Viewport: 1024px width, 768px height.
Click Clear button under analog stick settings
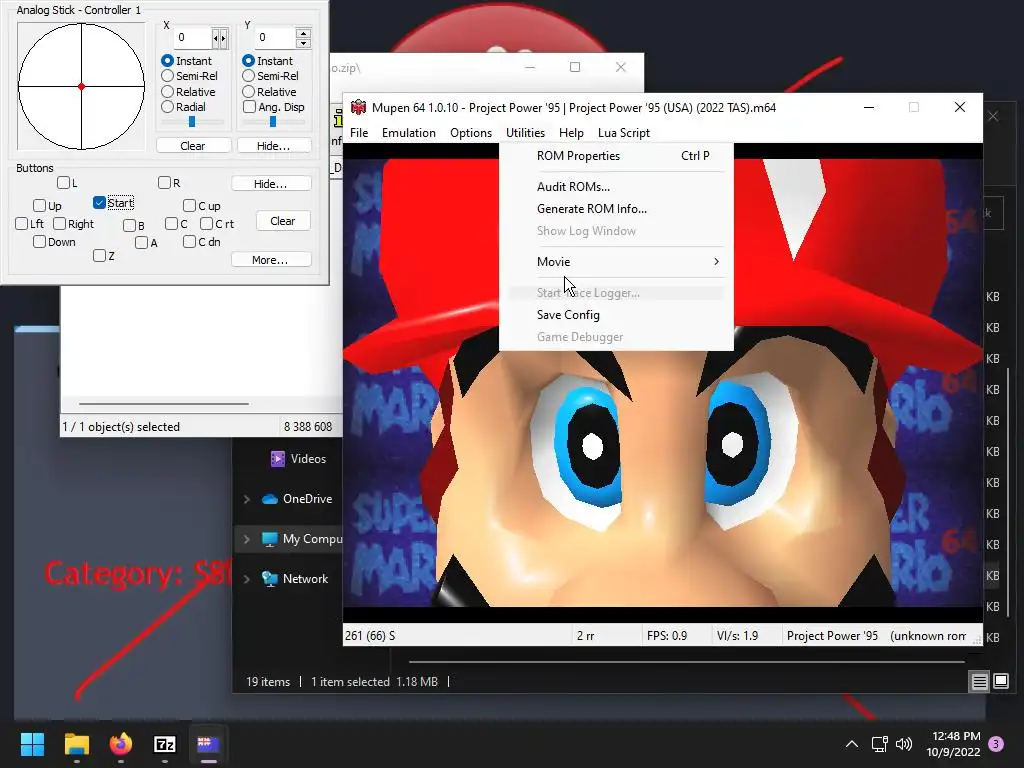[x=193, y=146]
